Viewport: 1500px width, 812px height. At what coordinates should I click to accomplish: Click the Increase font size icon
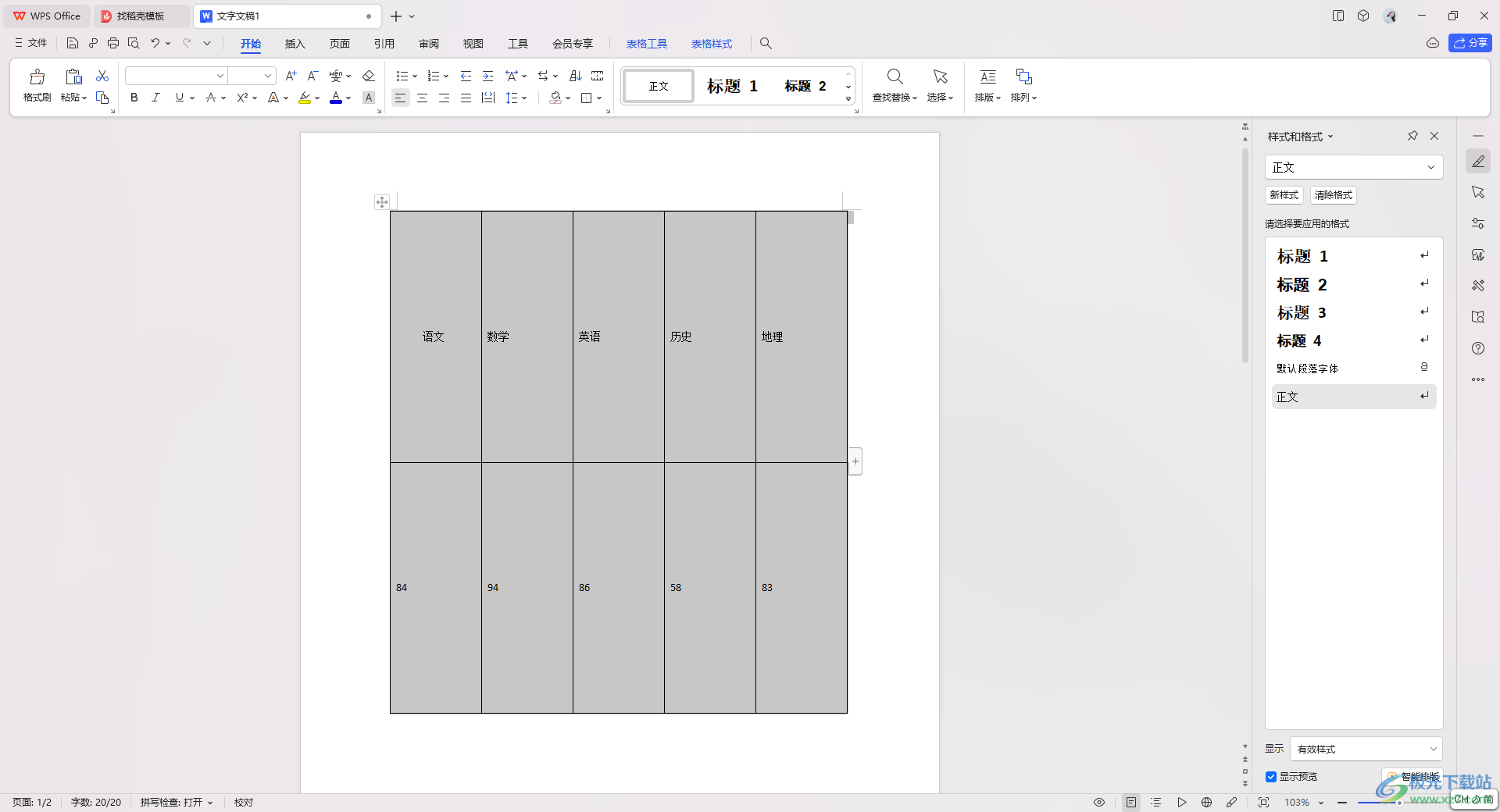(x=291, y=76)
